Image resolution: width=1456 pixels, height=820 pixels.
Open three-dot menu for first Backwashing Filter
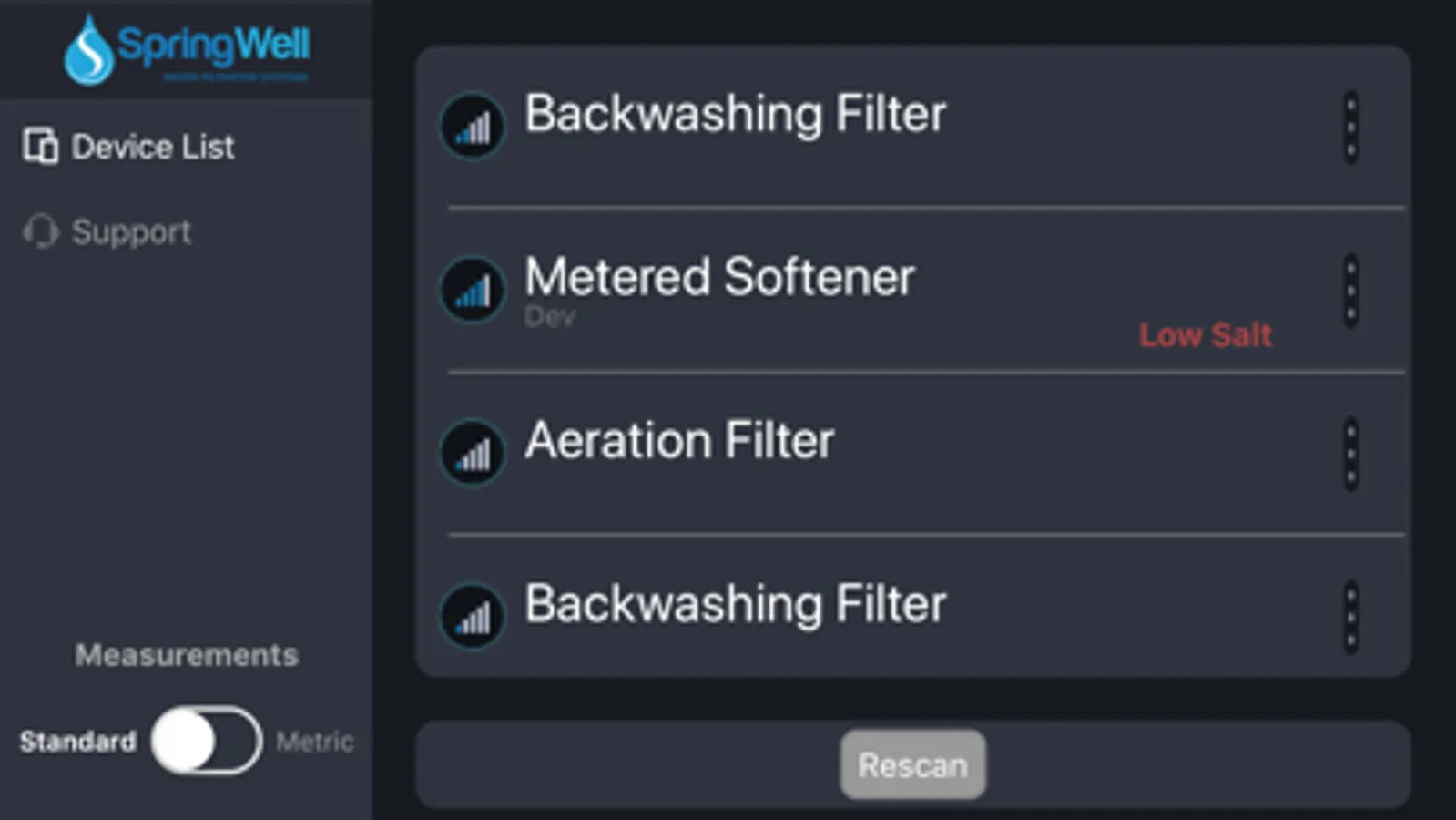(x=1350, y=128)
